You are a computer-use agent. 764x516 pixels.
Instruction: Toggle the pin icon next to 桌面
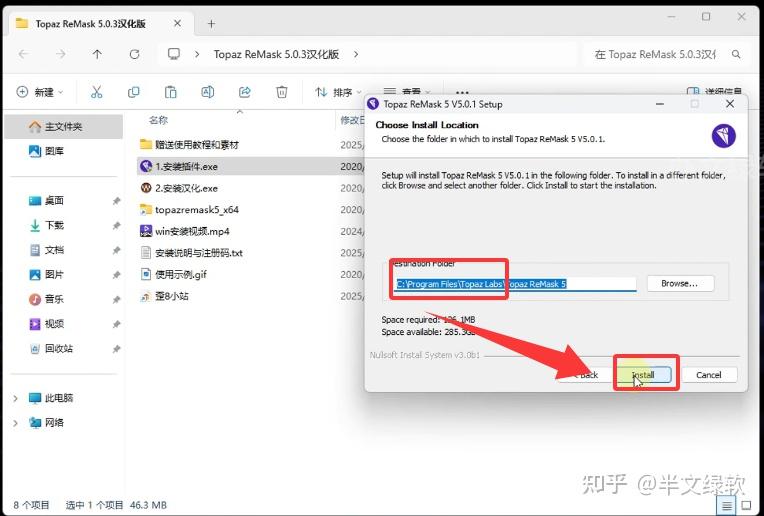point(116,201)
